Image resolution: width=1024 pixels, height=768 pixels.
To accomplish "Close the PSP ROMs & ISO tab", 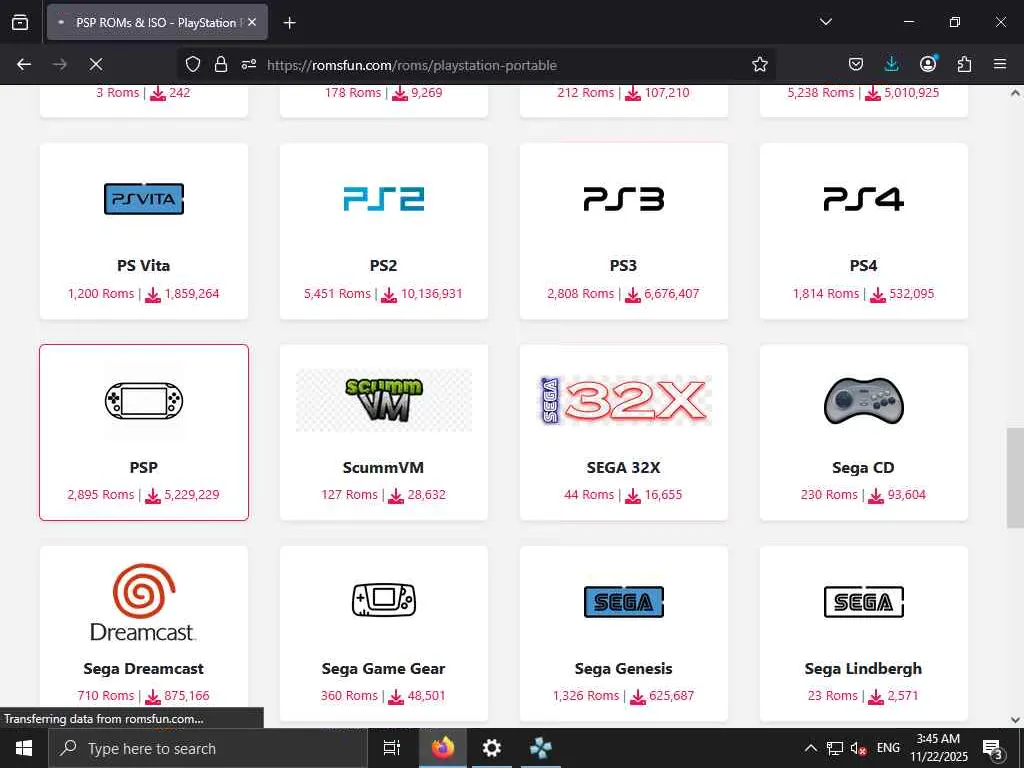I will click(x=252, y=22).
